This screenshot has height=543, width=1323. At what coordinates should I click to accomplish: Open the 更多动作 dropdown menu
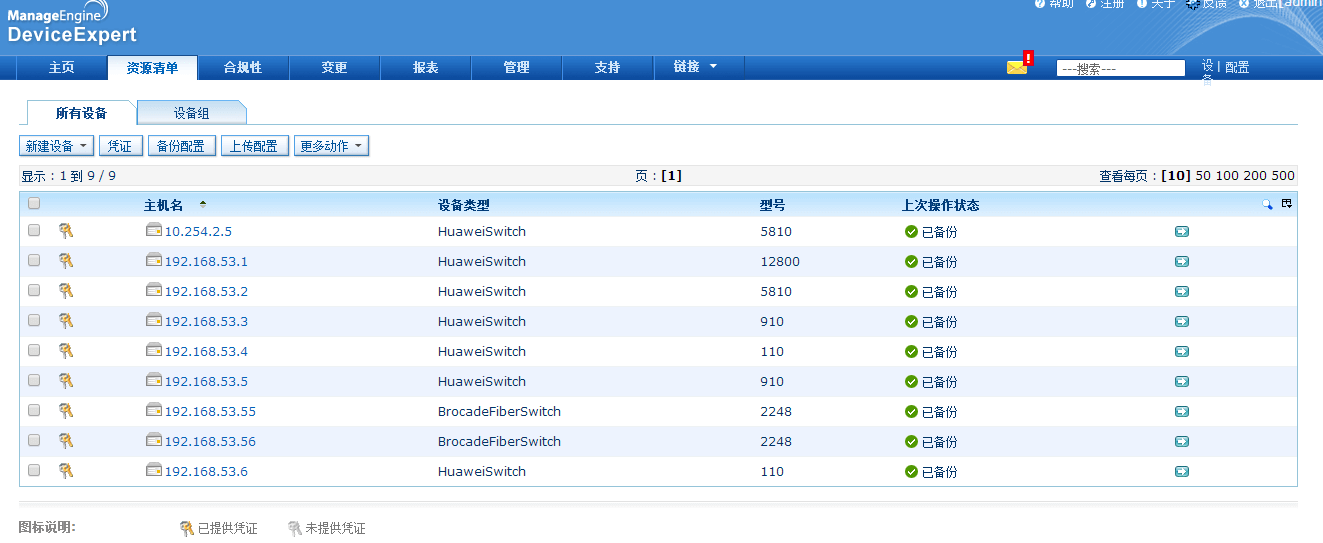click(331, 146)
